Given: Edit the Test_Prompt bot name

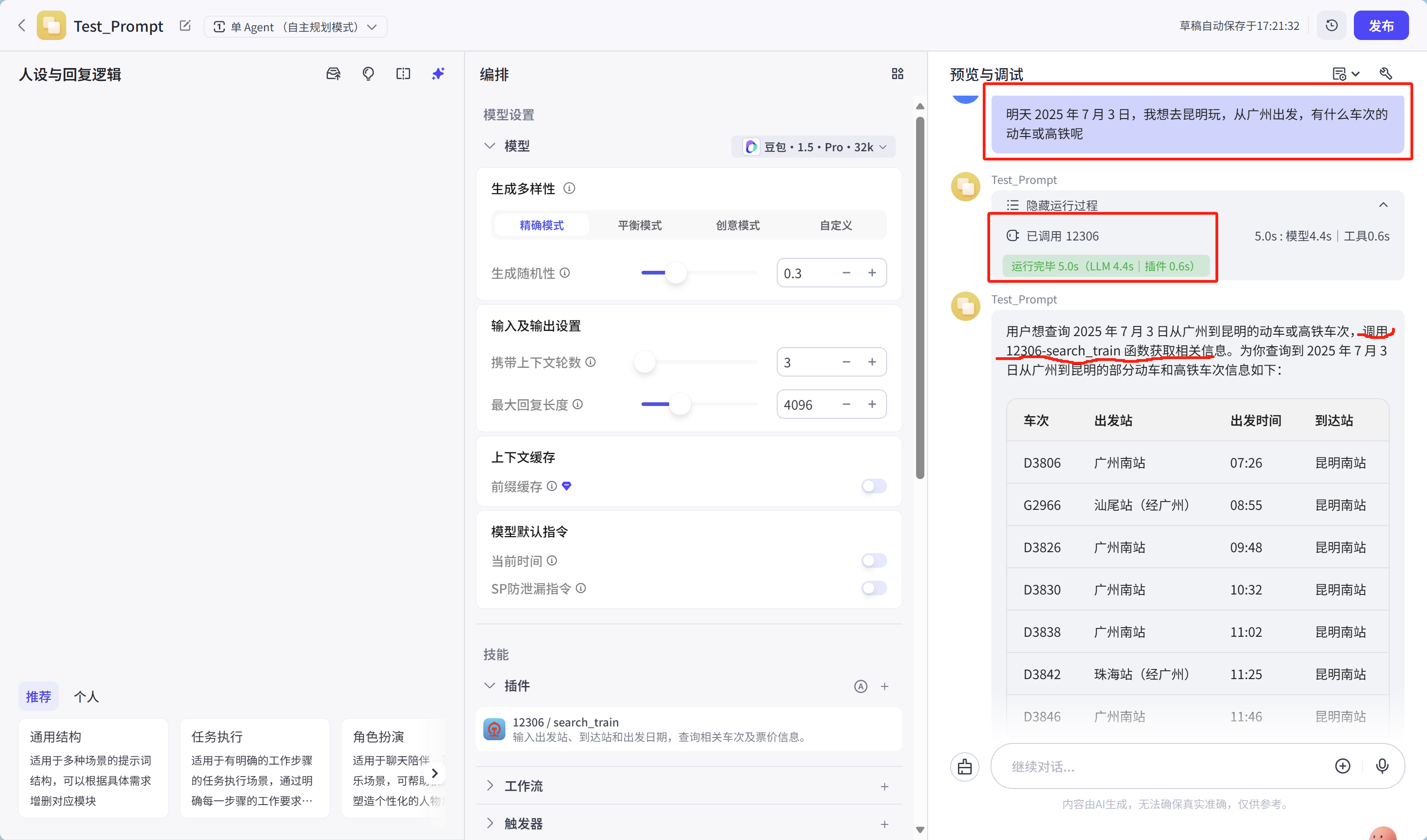Looking at the screenshot, I should pyautogui.click(x=185, y=26).
